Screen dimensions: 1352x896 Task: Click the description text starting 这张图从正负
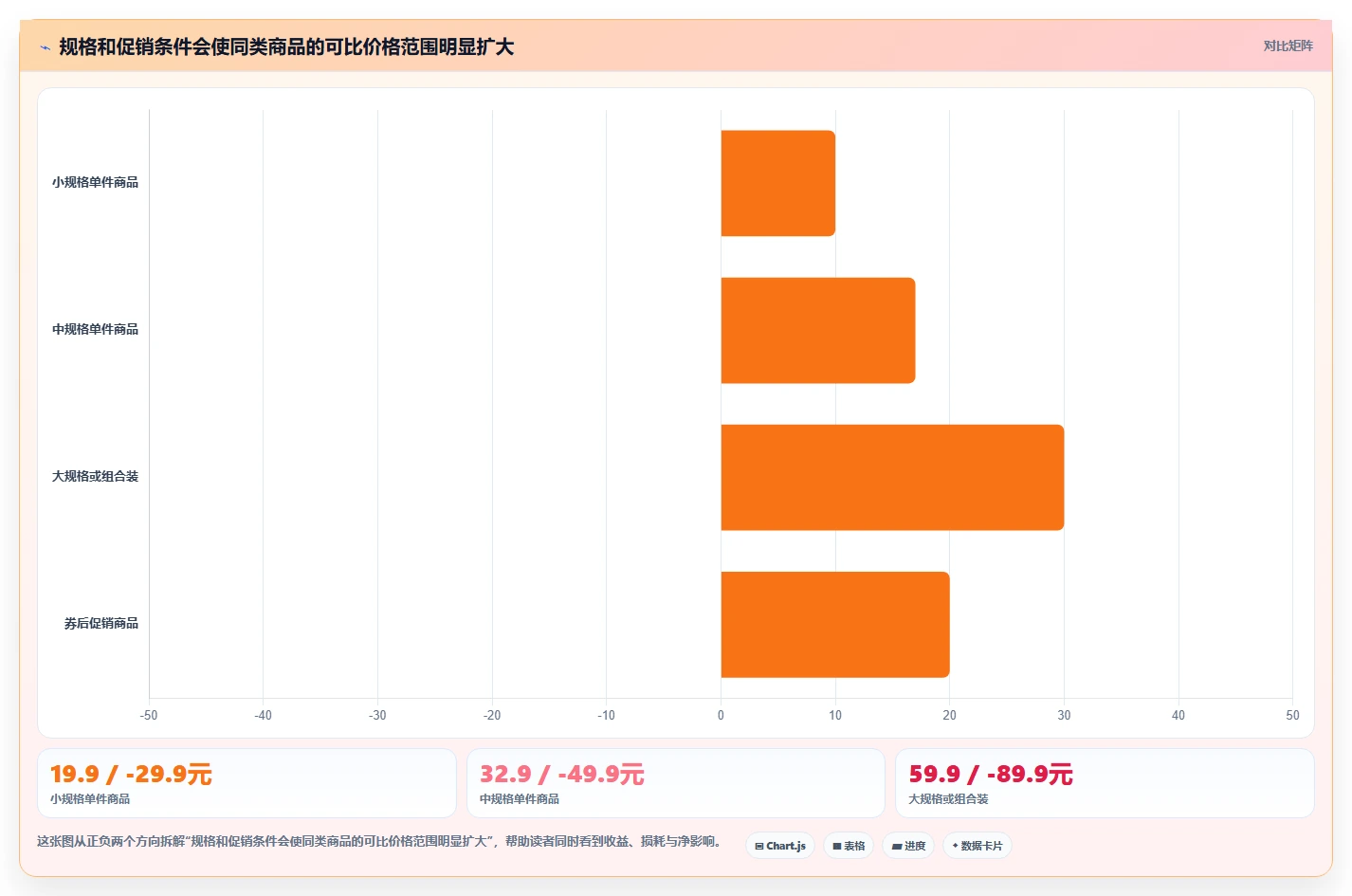click(x=381, y=841)
